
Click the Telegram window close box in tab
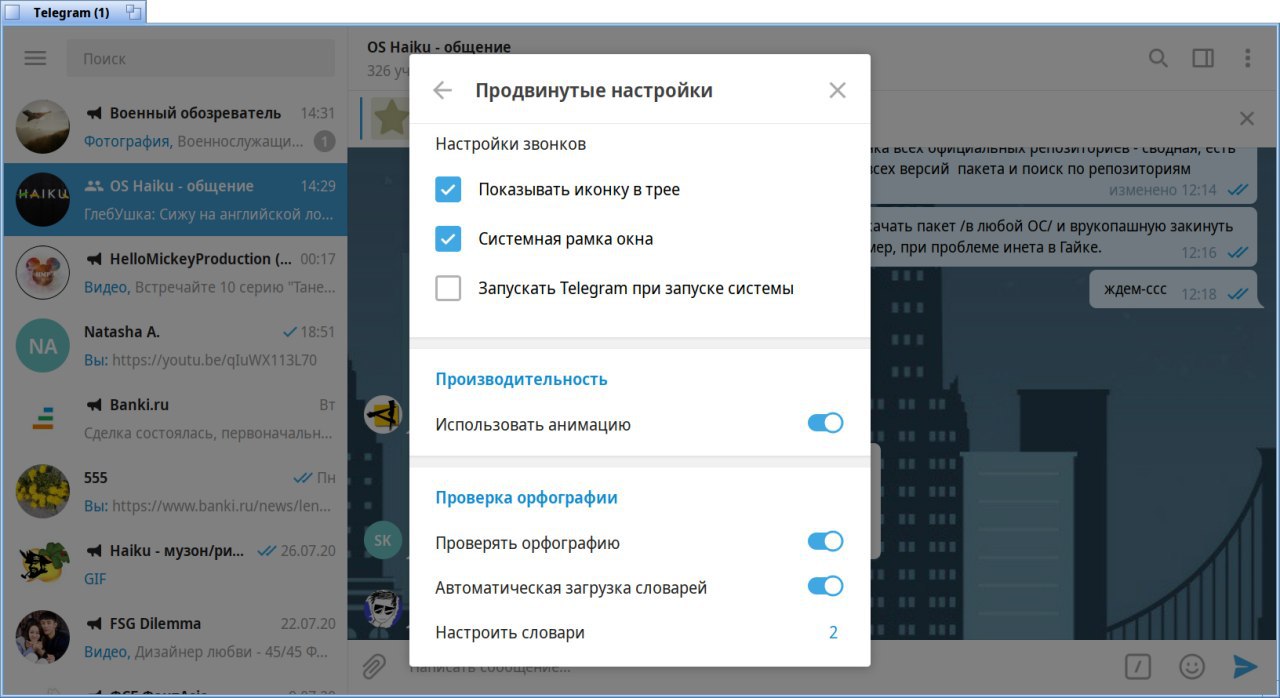point(13,12)
